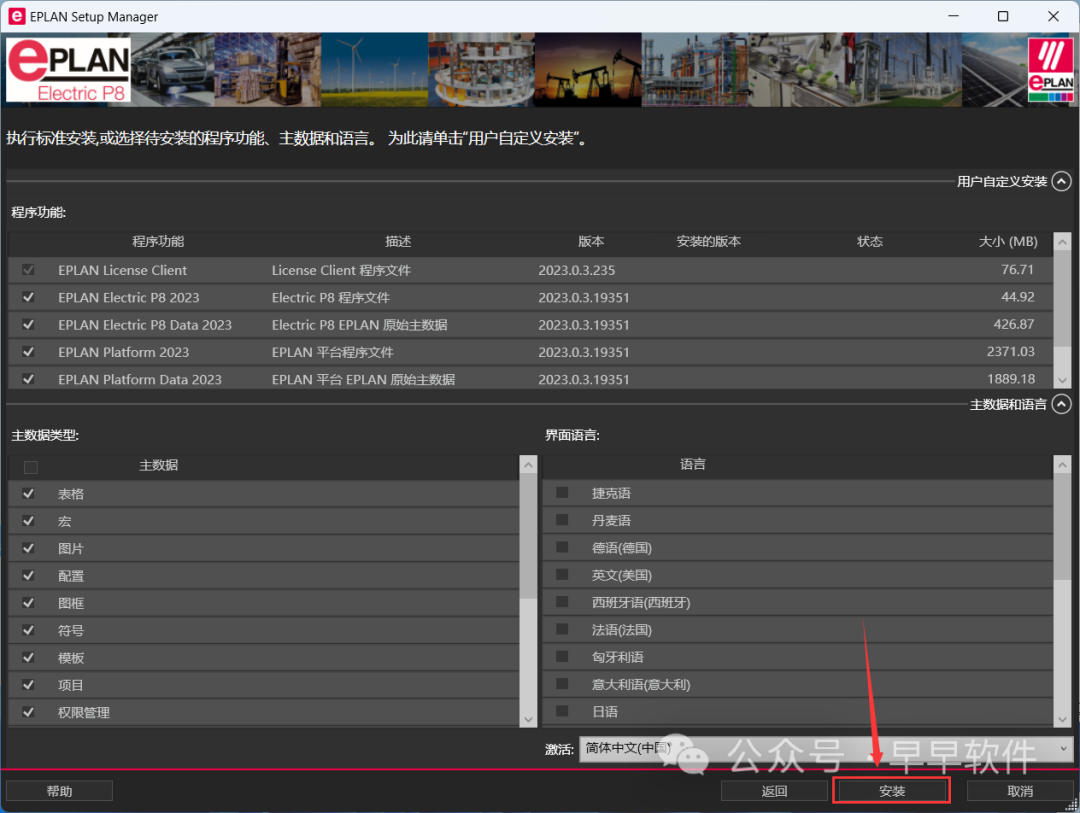Click the 主数据 list scroll down arrow
The image size is (1080, 813).
(528, 719)
